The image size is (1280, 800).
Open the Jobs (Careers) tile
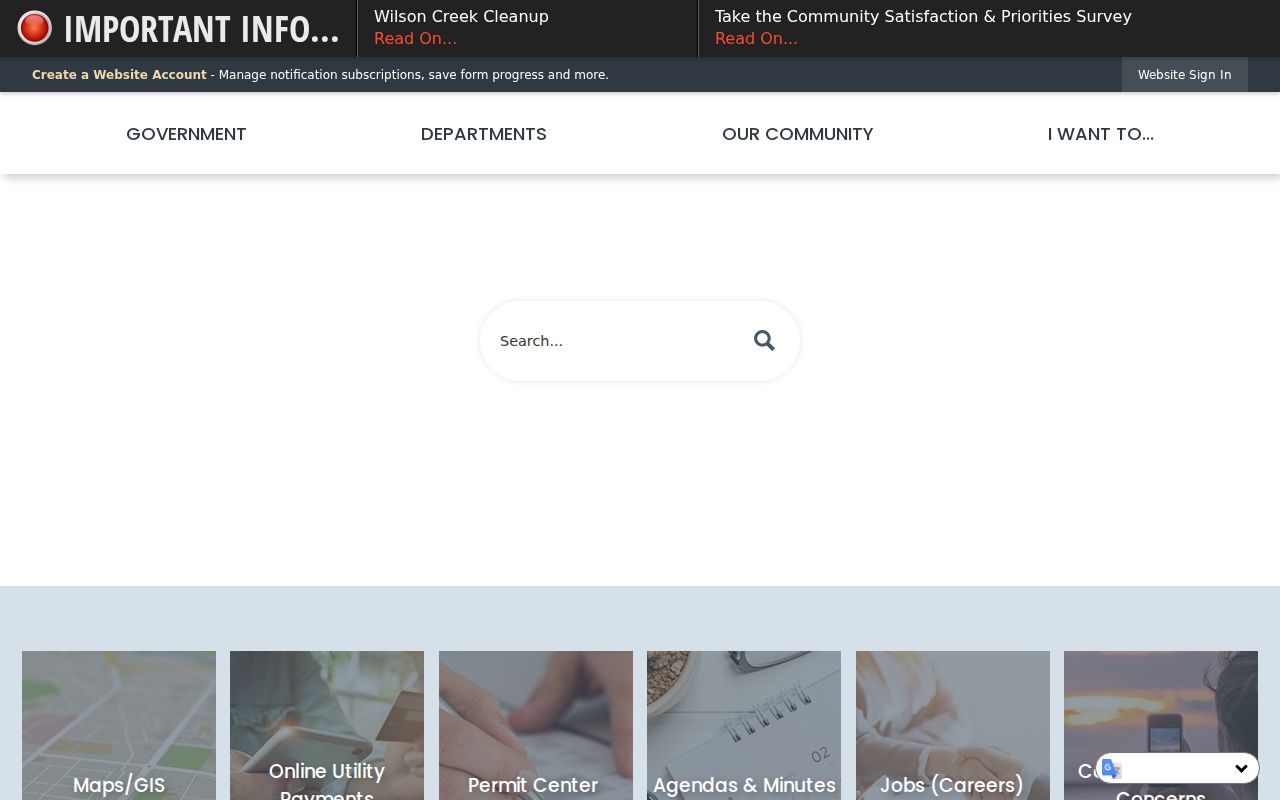953,726
